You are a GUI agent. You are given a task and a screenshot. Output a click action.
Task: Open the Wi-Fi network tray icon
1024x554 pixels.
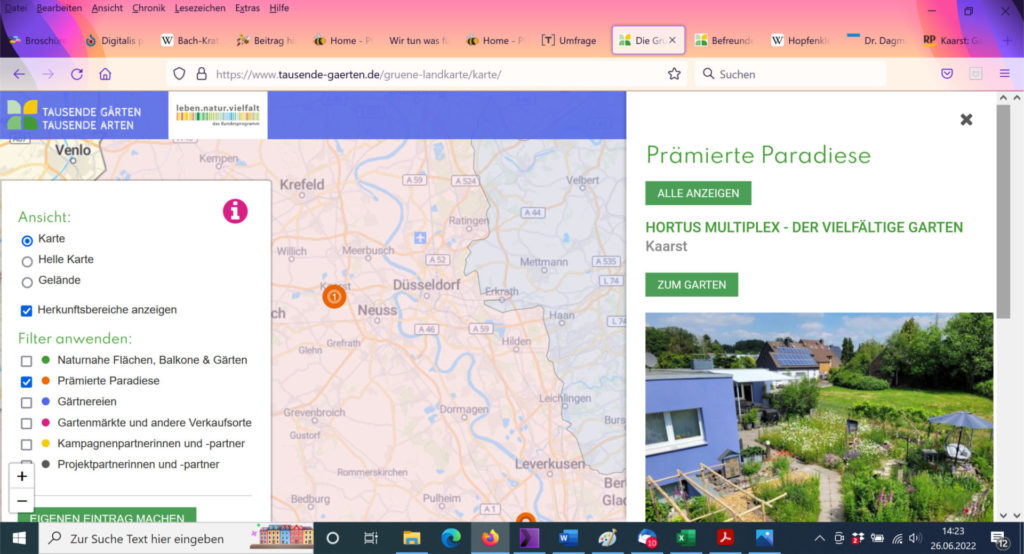[x=897, y=538]
